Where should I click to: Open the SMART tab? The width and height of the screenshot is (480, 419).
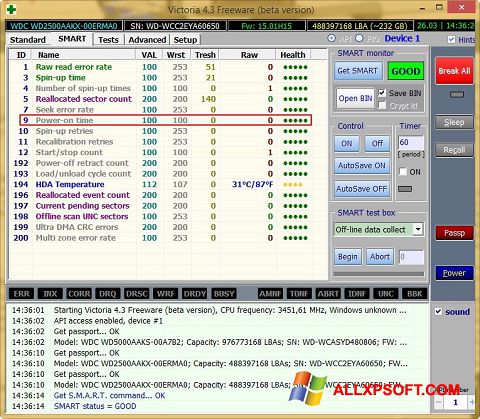pos(72,39)
